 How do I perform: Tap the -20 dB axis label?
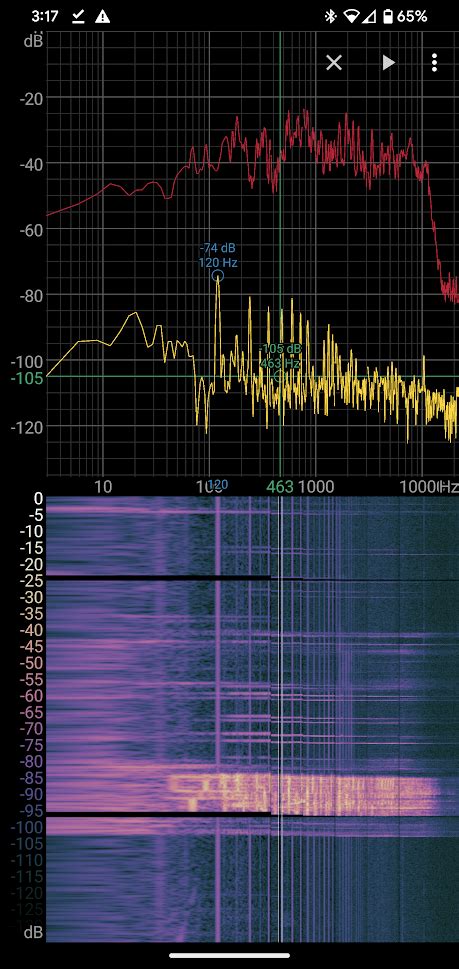point(31,98)
